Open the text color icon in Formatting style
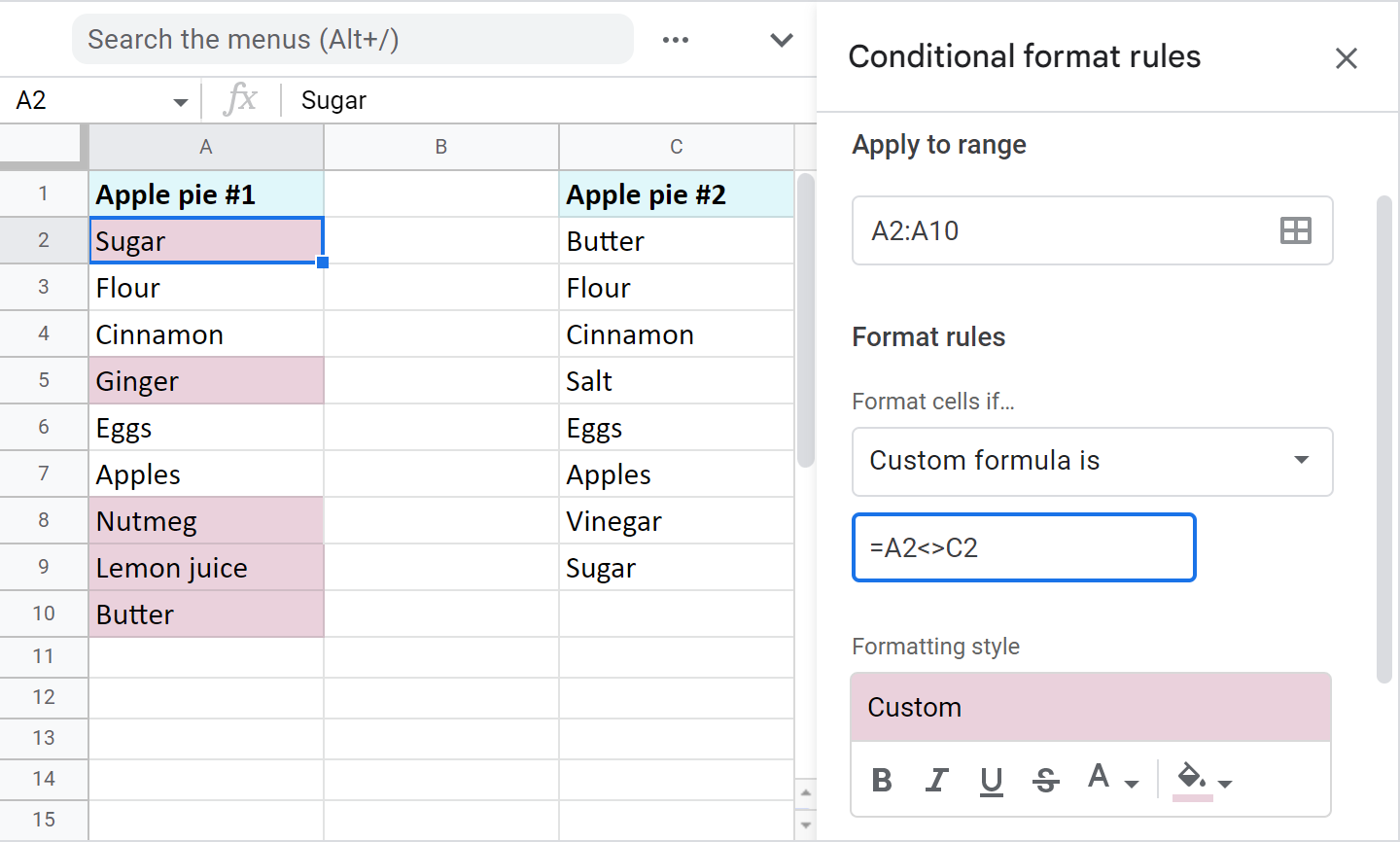1400x842 pixels. tap(1100, 776)
